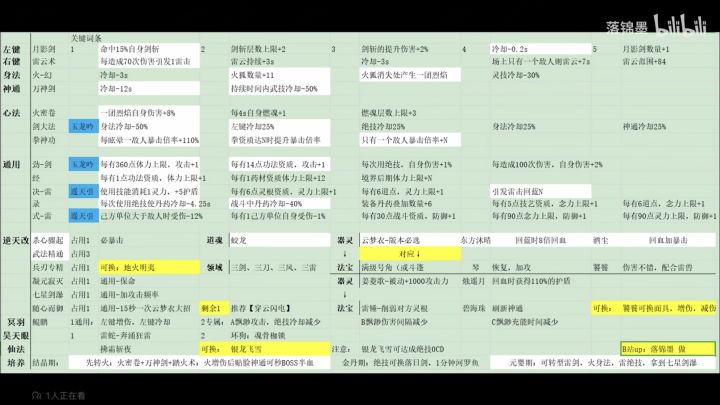This screenshot has height=405, width=720.
Task: Click the yellow cell 银龙飞雪
Action: [x=280, y=349]
